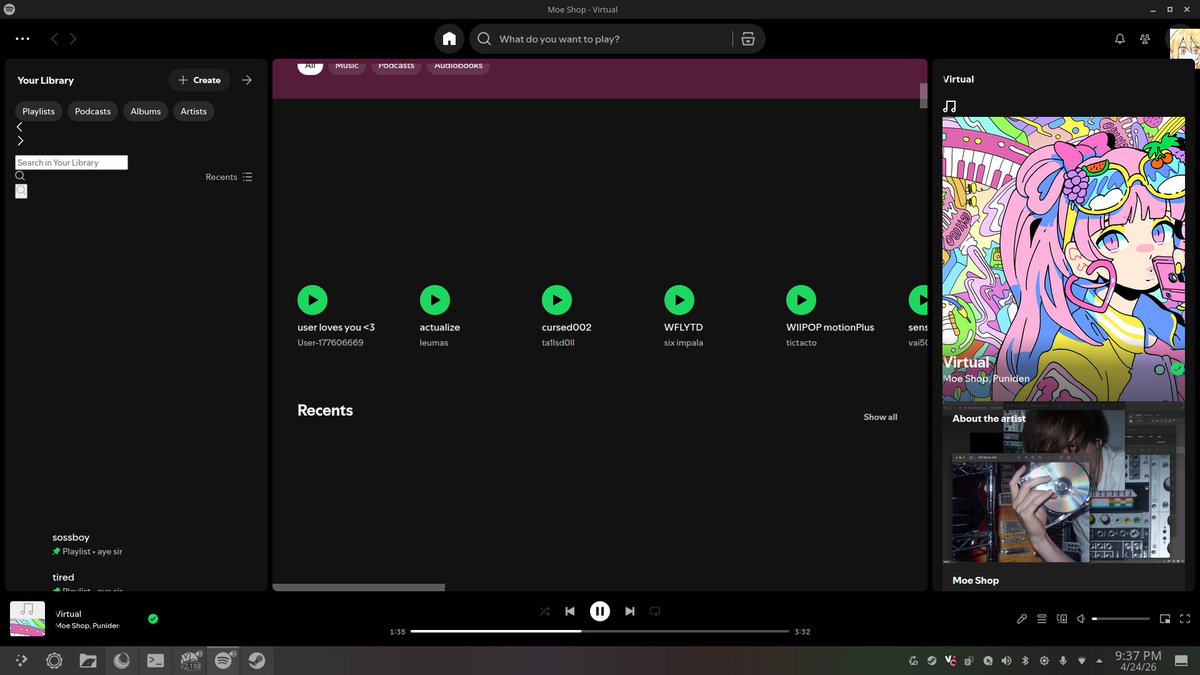Open the Browse icon in the search bar

748,39
